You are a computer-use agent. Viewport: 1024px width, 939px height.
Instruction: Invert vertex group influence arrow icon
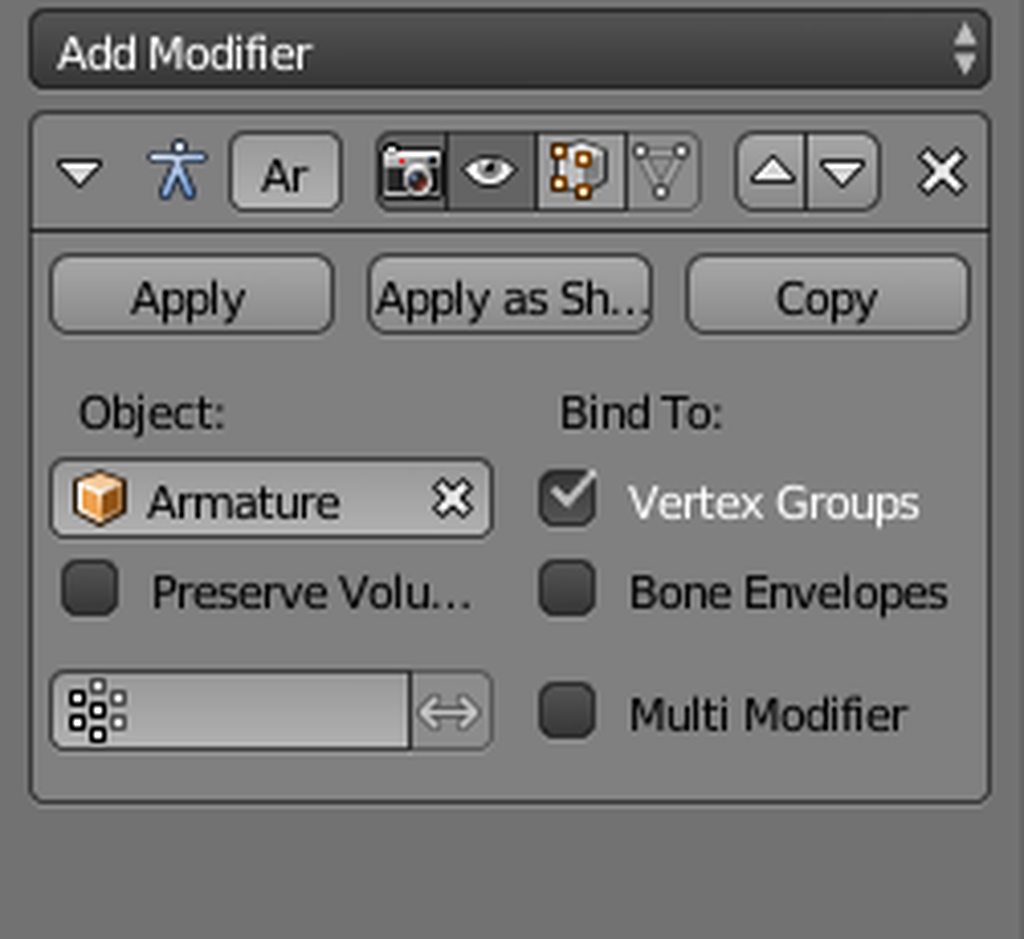point(450,711)
